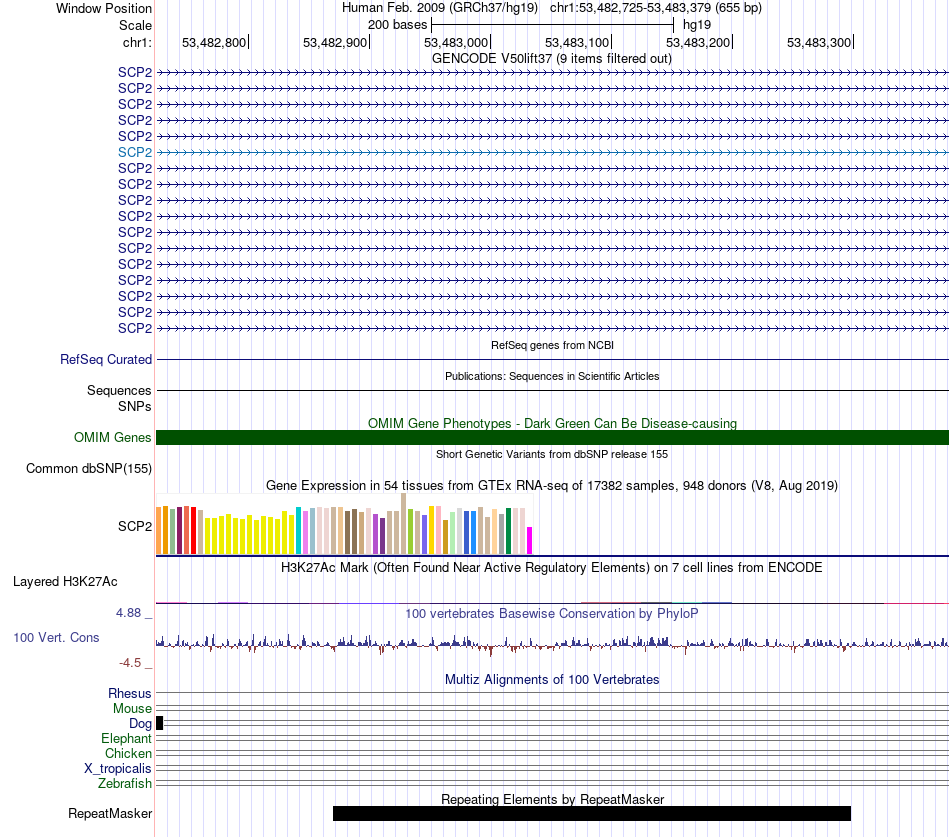
Task: Open the GTEx Gene Expression in 54 tissues title
Action: point(552,485)
